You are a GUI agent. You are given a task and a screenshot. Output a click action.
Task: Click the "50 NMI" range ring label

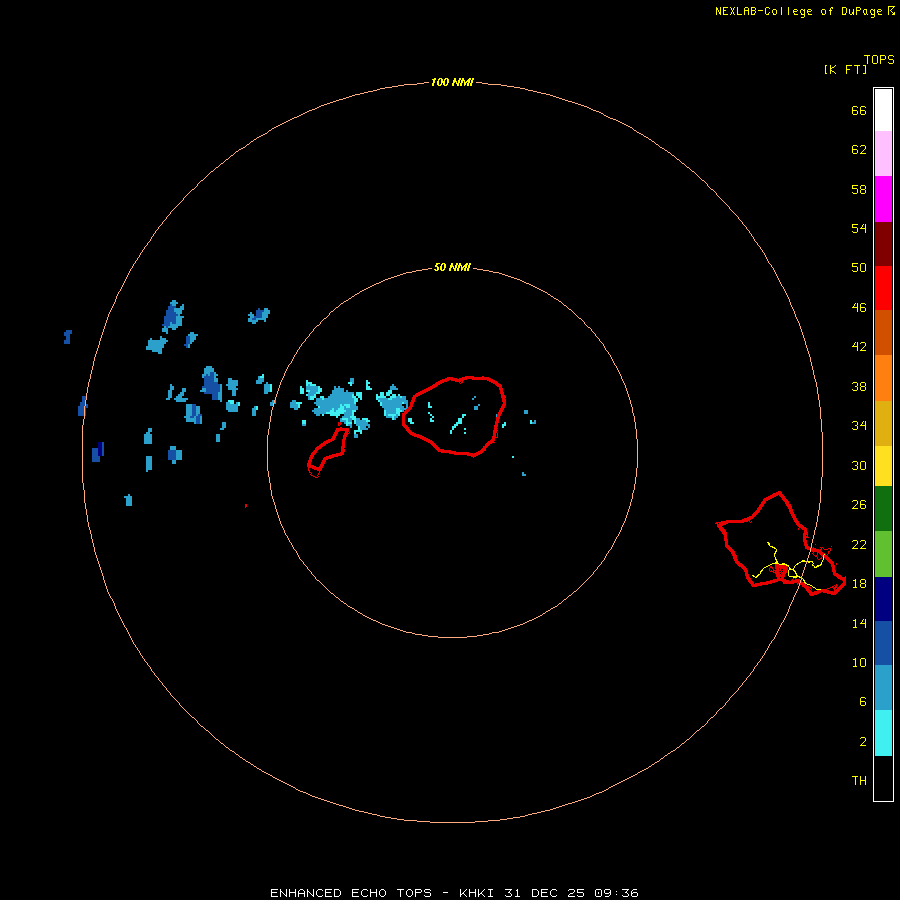coord(452,267)
